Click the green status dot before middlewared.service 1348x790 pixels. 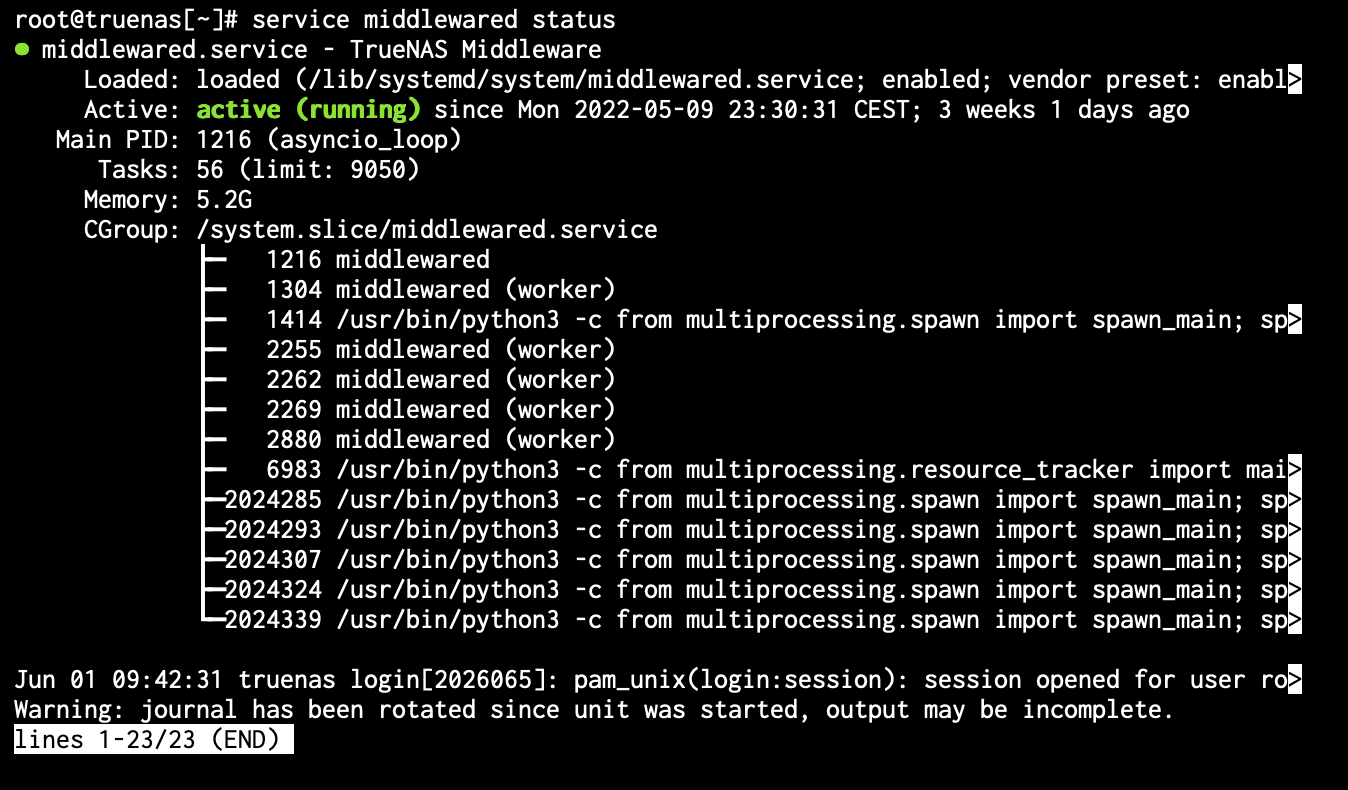click(x=21, y=49)
